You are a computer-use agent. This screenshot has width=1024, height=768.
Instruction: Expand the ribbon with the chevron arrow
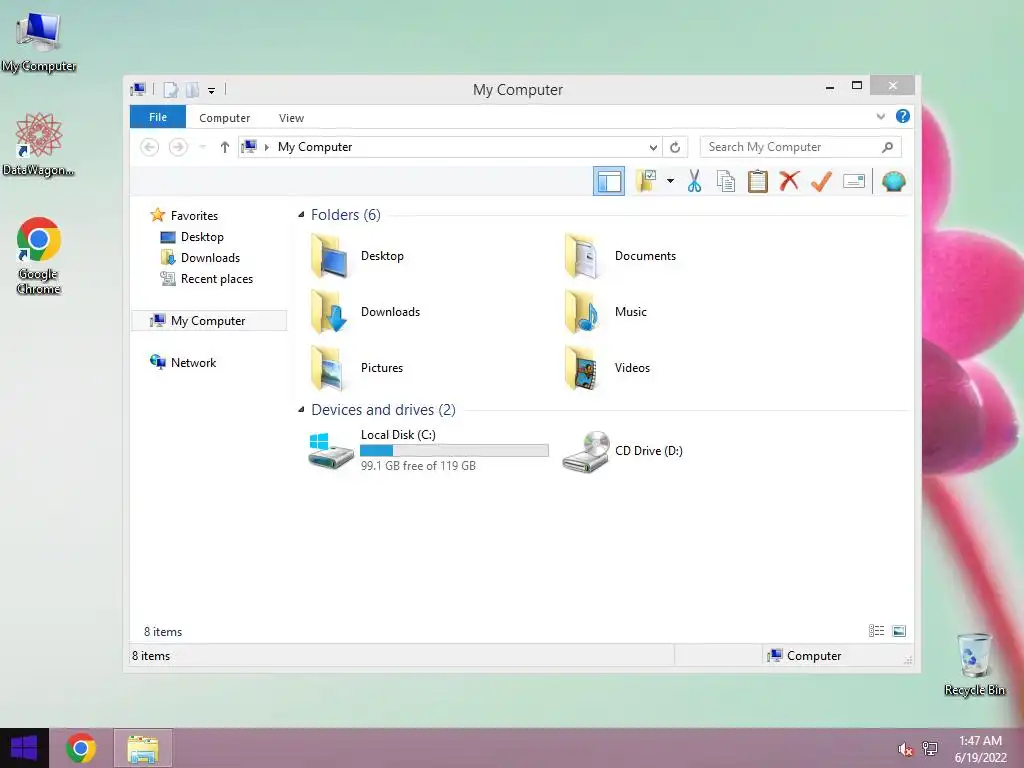pos(880,117)
